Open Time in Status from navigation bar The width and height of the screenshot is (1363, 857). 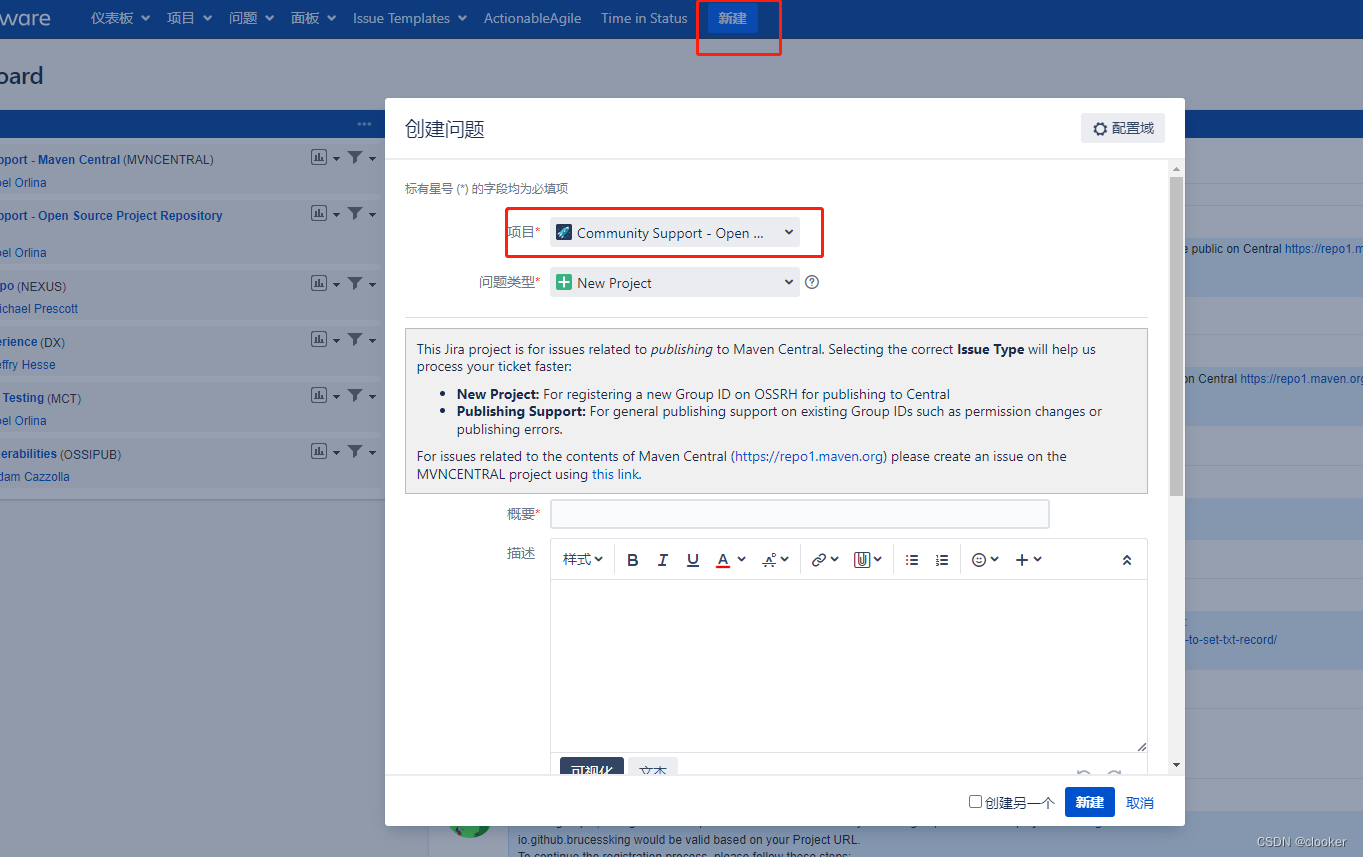pyautogui.click(x=644, y=18)
